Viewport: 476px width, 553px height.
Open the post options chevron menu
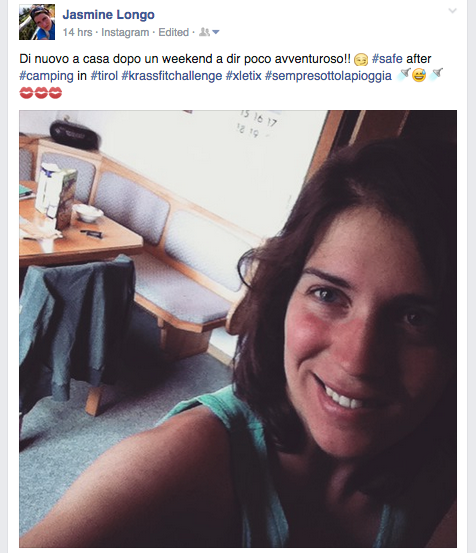point(452,11)
